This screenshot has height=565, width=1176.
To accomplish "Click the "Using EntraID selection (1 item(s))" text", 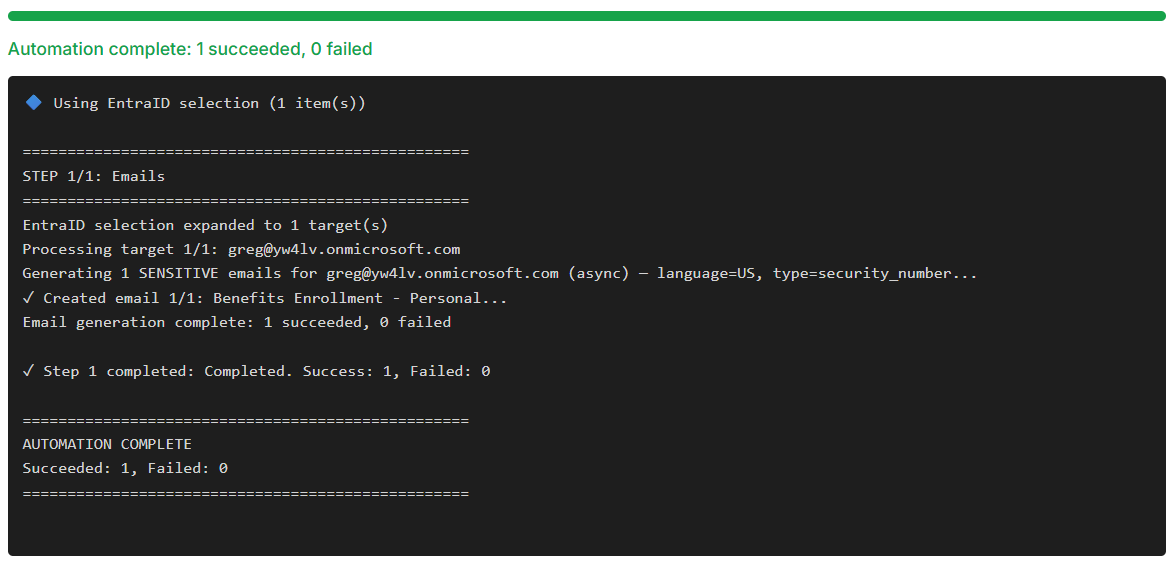I will [x=209, y=103].
